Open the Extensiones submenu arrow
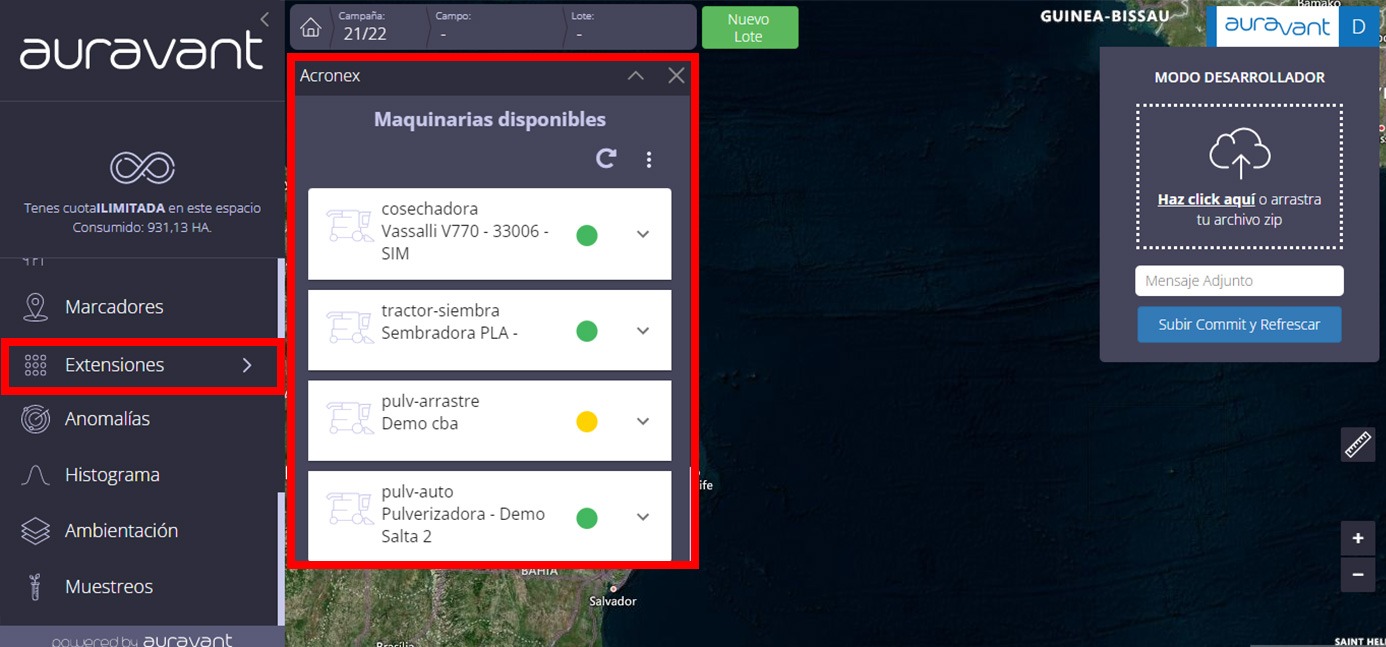 click(x=247, y=365)
